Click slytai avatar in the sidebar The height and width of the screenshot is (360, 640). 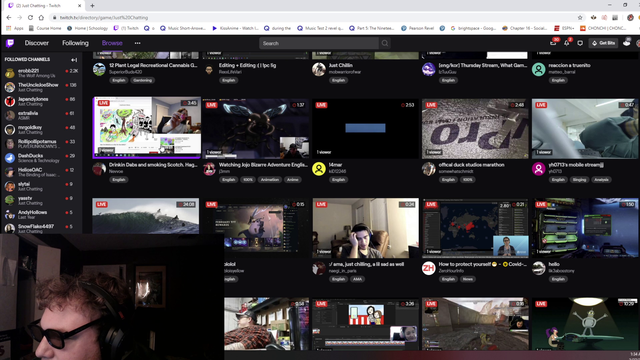click(10, 186)
